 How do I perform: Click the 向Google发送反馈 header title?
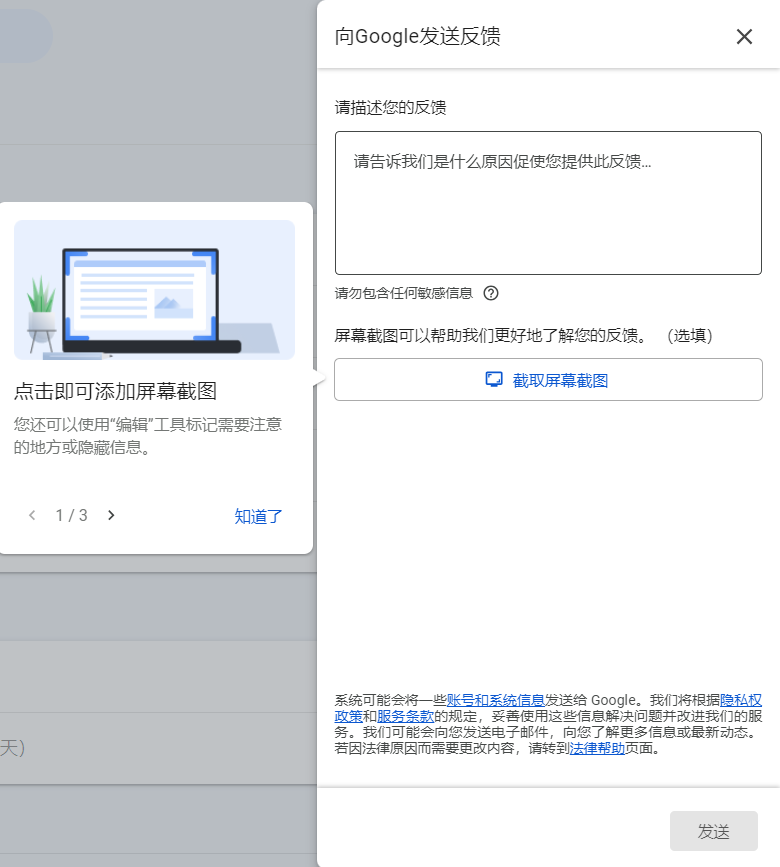pos(417,37)
